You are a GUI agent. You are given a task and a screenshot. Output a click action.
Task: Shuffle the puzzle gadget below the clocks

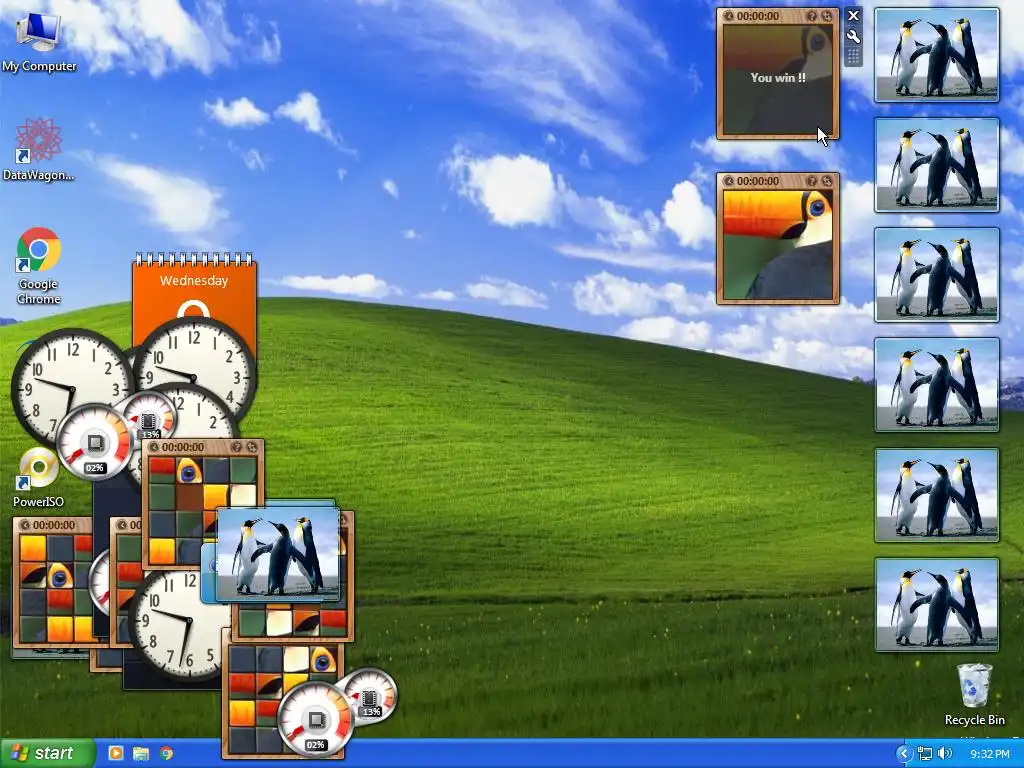click(x=251, y=447)
